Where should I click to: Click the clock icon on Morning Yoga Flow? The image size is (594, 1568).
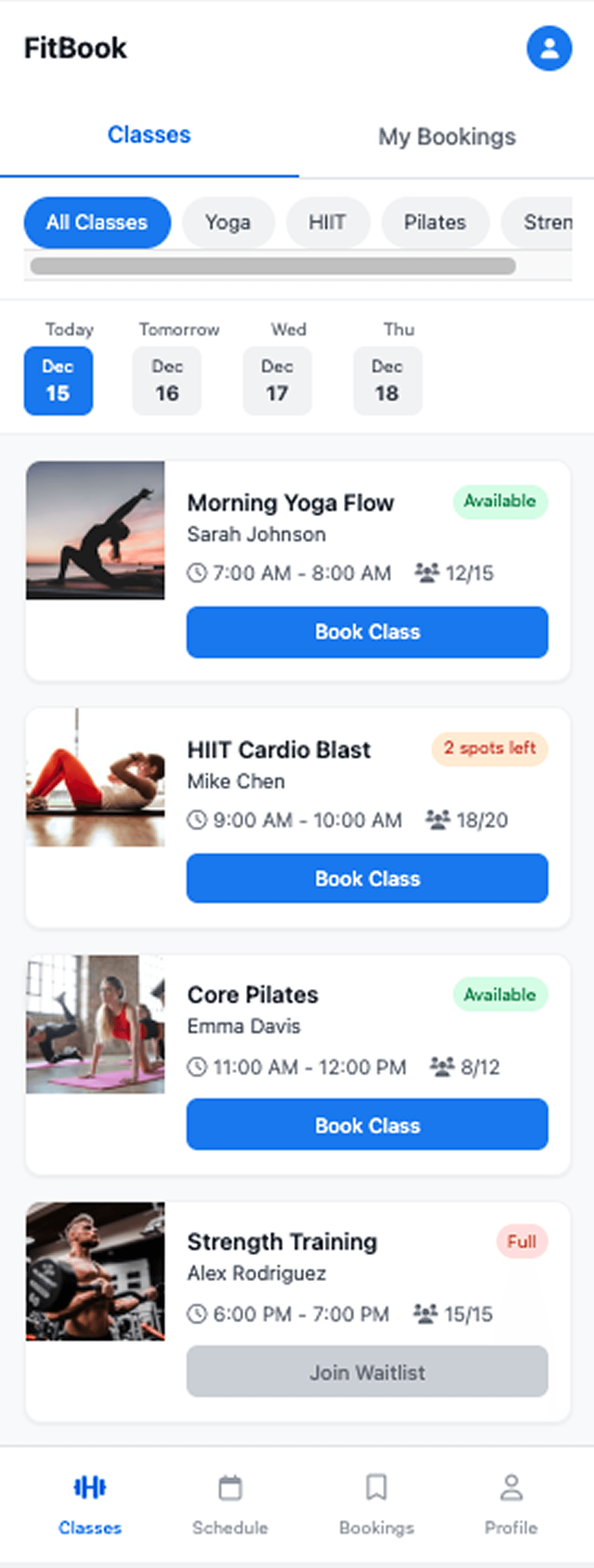(197, 573)
